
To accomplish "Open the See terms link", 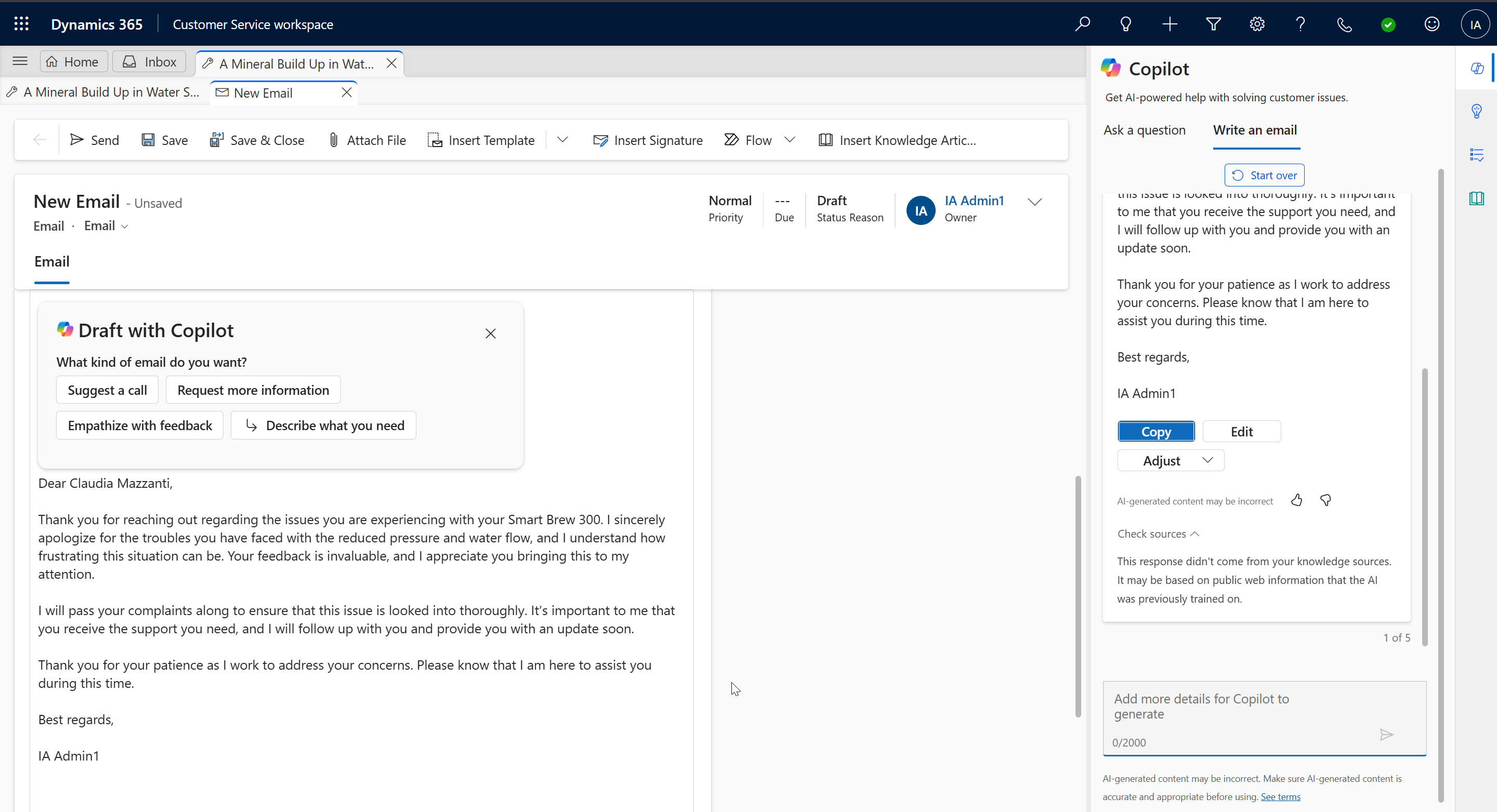I will (1280, 797).
